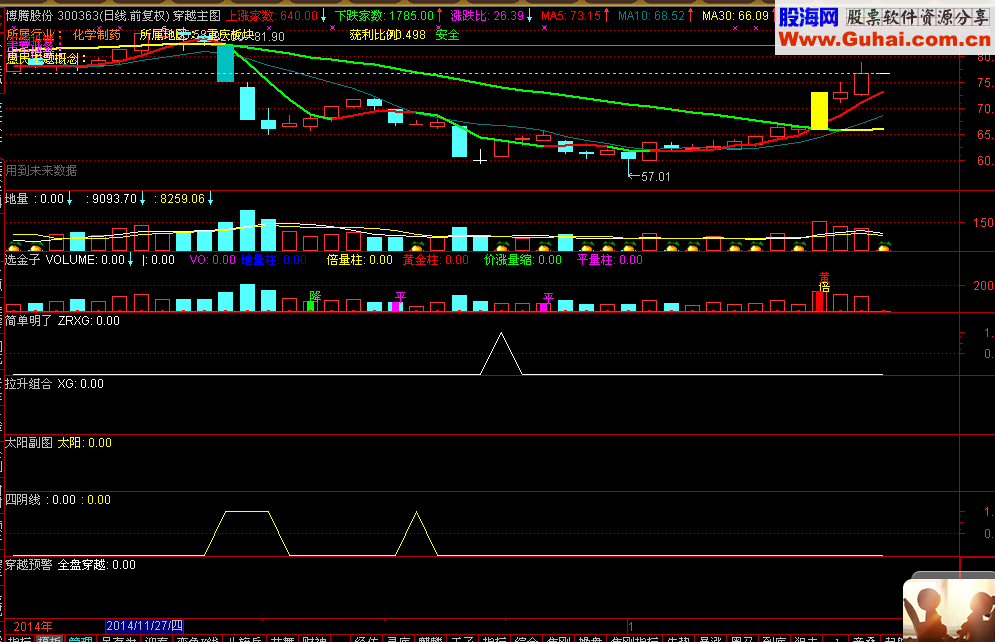Select the solid yellow candlestick
Screen dimensions: 995x642
(819, 111)
